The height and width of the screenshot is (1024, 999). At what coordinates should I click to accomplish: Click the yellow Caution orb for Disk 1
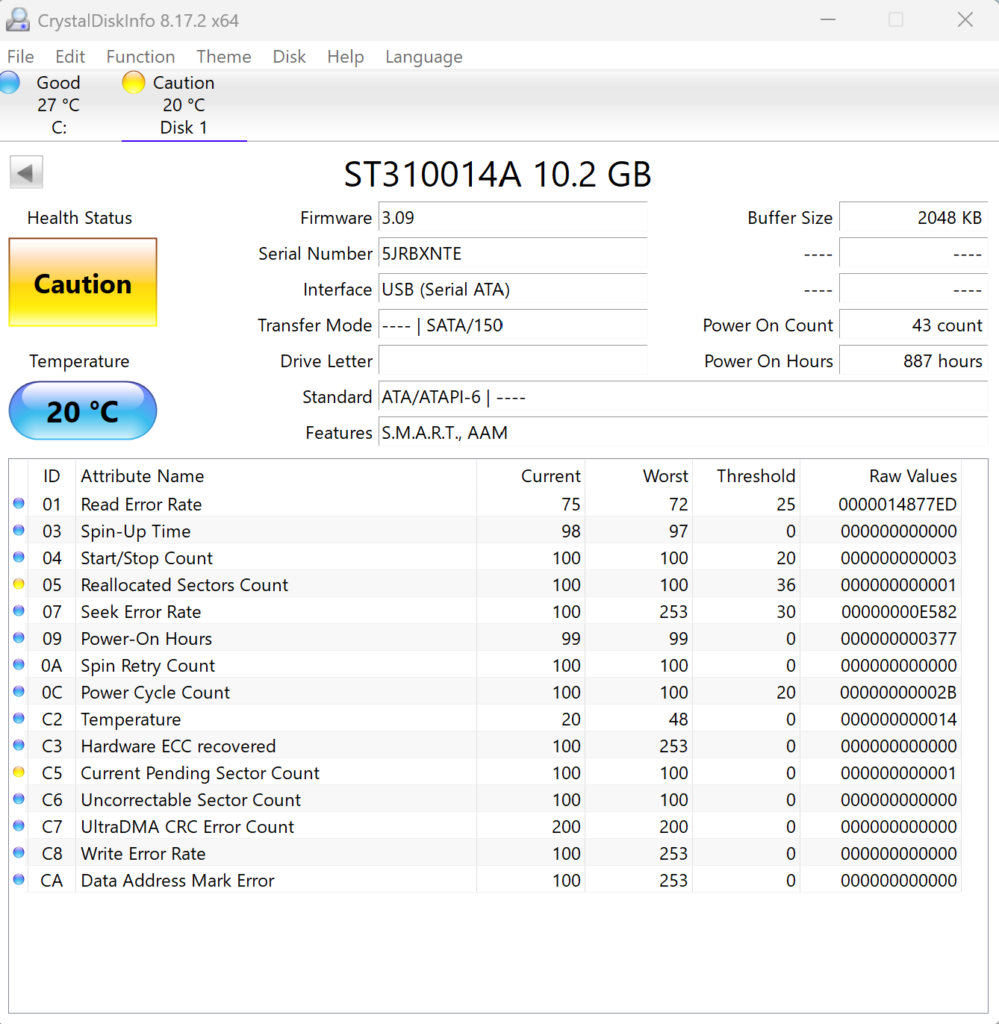point(133,83)
